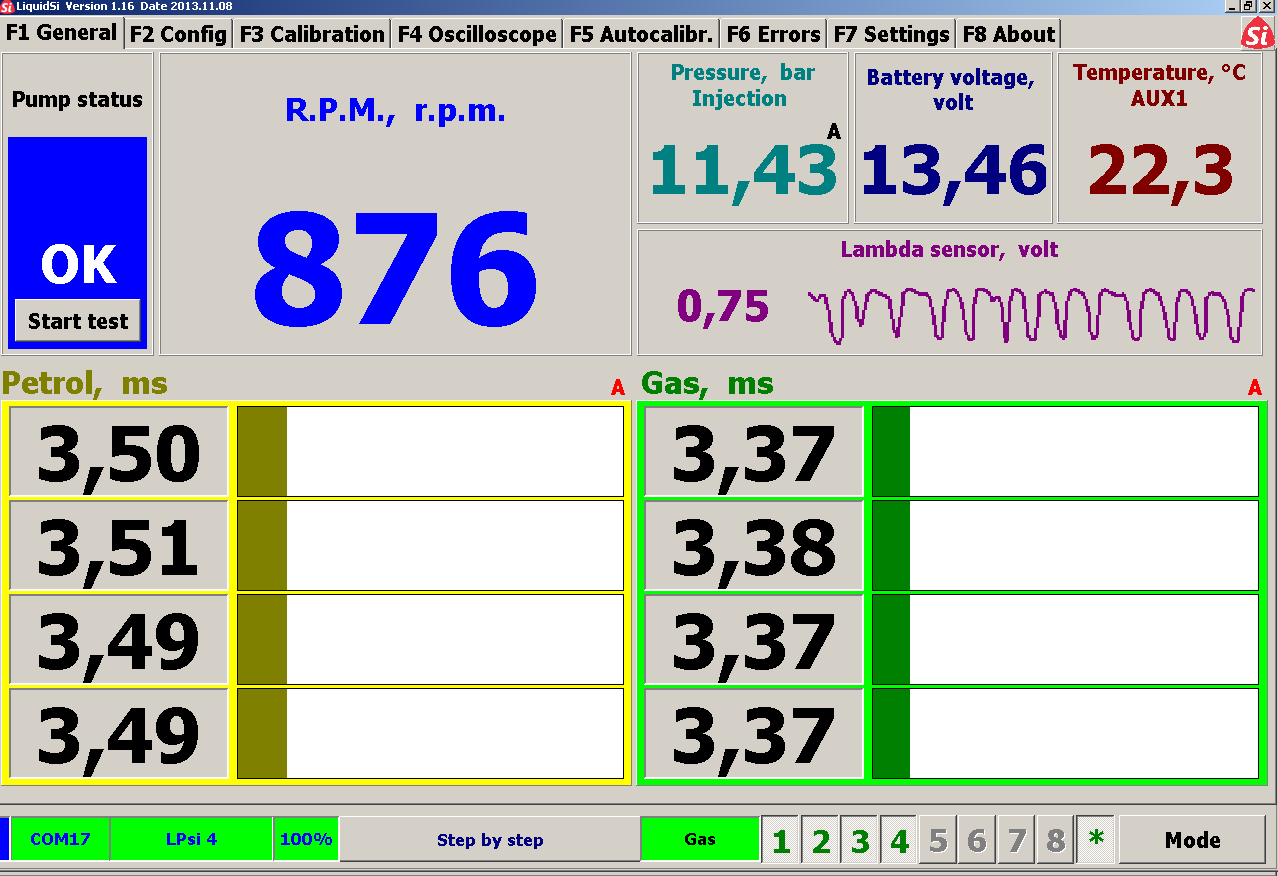Open the F6 Errors tab
This screenshot has width=1278, height=876.
coord(773,34)
